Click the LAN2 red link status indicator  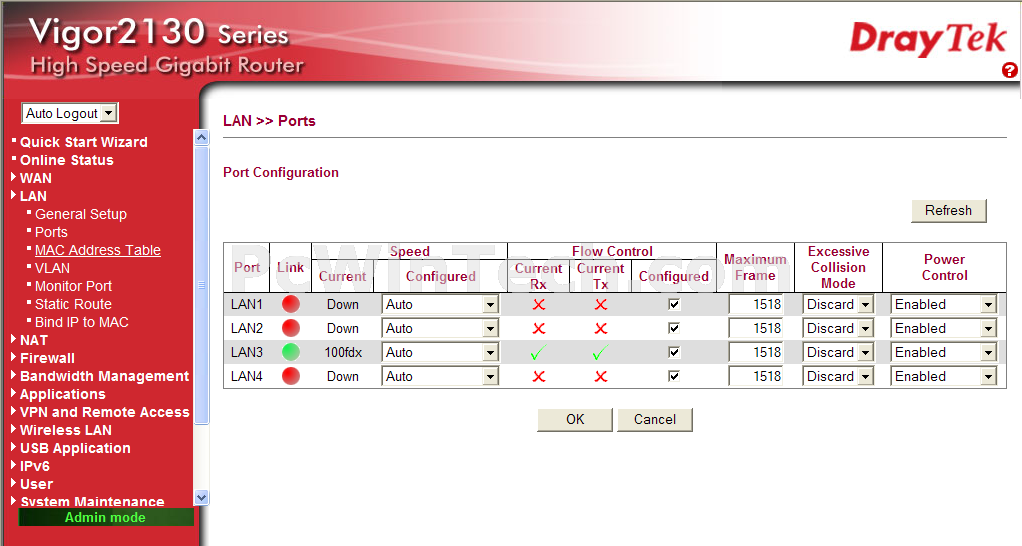click(x=291, y=328)
